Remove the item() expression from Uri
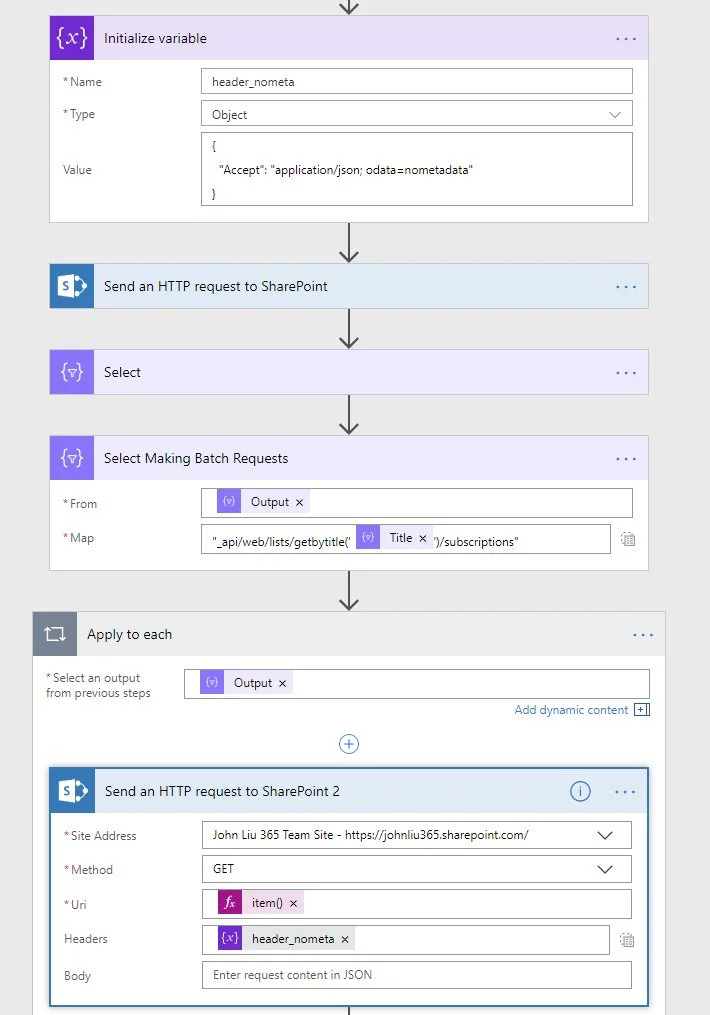 pos(294,904)
